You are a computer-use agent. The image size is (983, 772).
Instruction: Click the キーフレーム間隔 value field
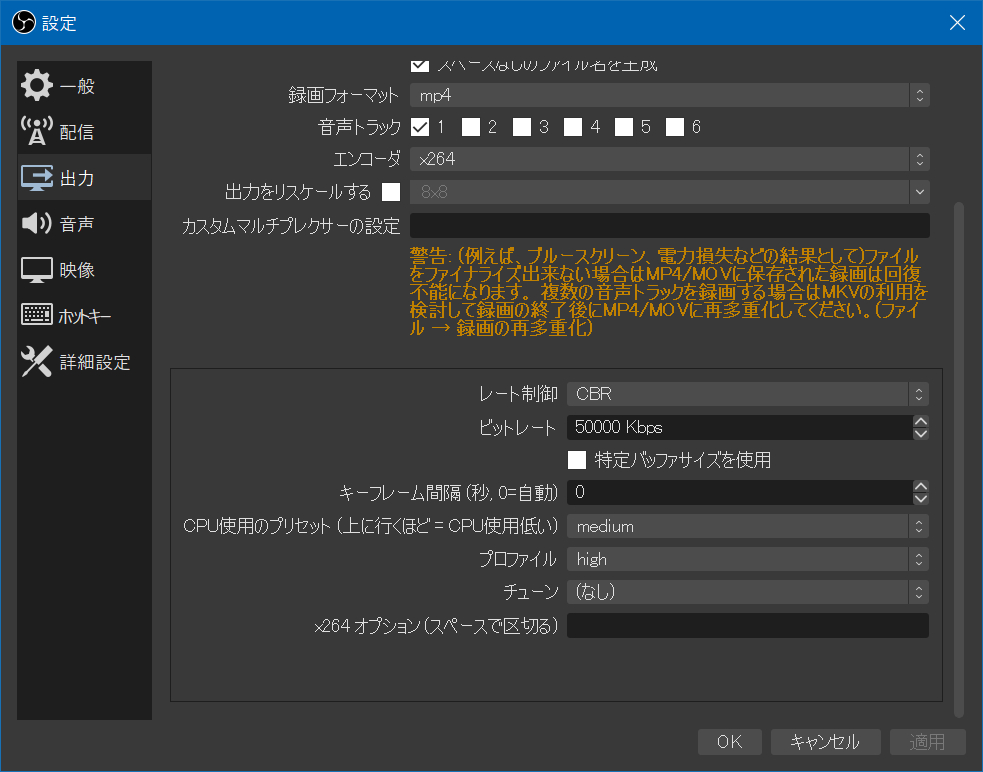[x=740, y=492]
